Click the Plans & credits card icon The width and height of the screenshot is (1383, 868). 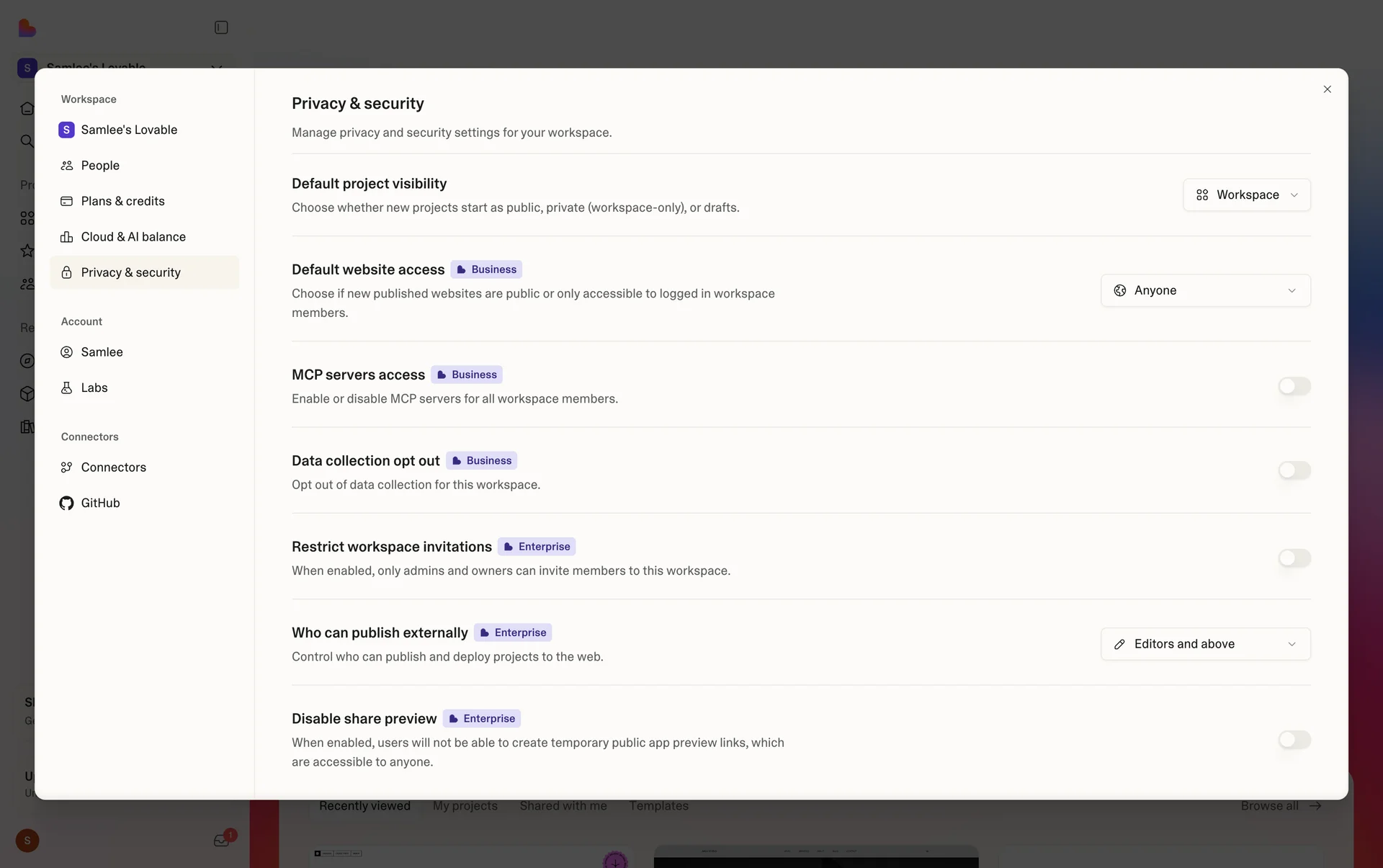pyautogui.click(x=66, y=201)
